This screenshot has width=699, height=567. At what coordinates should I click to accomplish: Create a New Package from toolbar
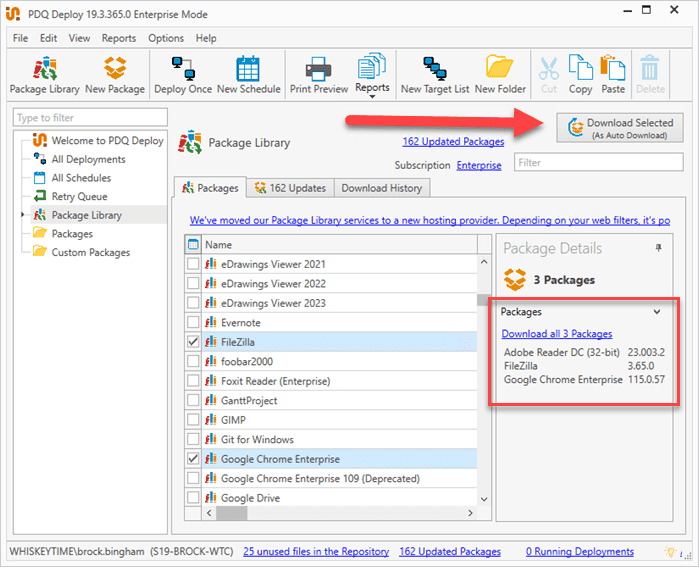click(115, 75)
